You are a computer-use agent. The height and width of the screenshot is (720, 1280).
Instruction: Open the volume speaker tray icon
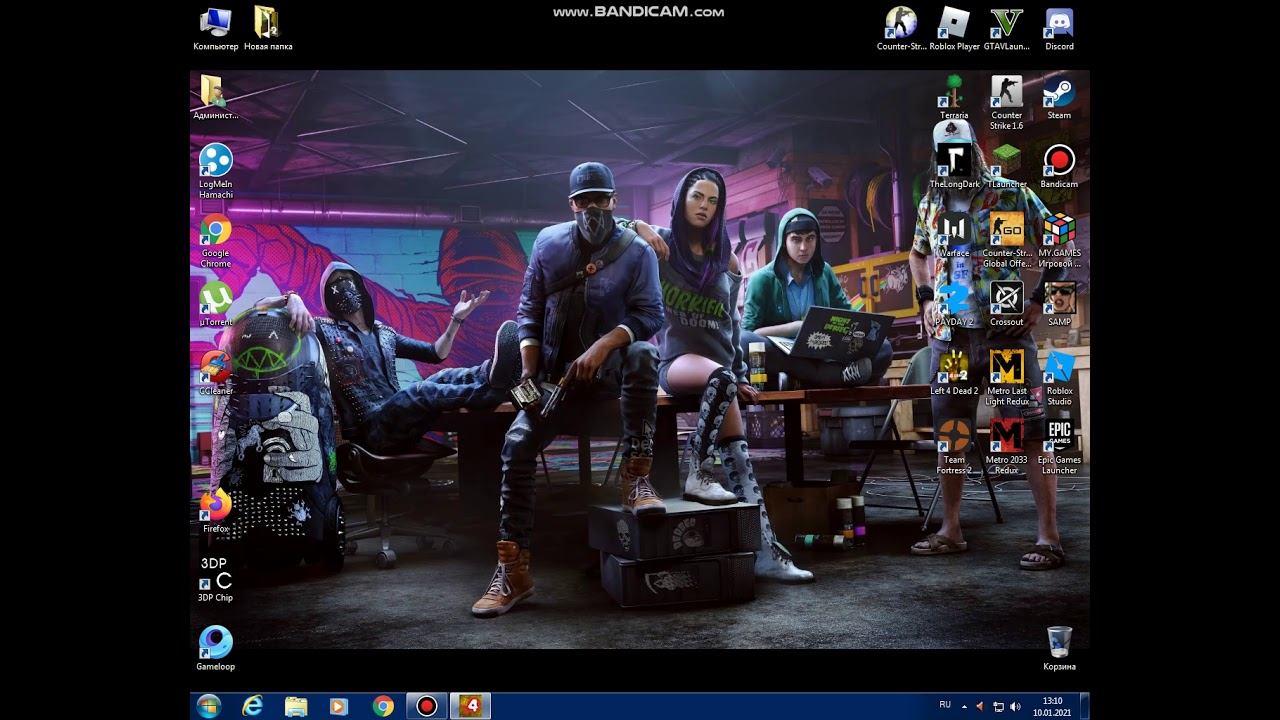(x=1014, y=707)
